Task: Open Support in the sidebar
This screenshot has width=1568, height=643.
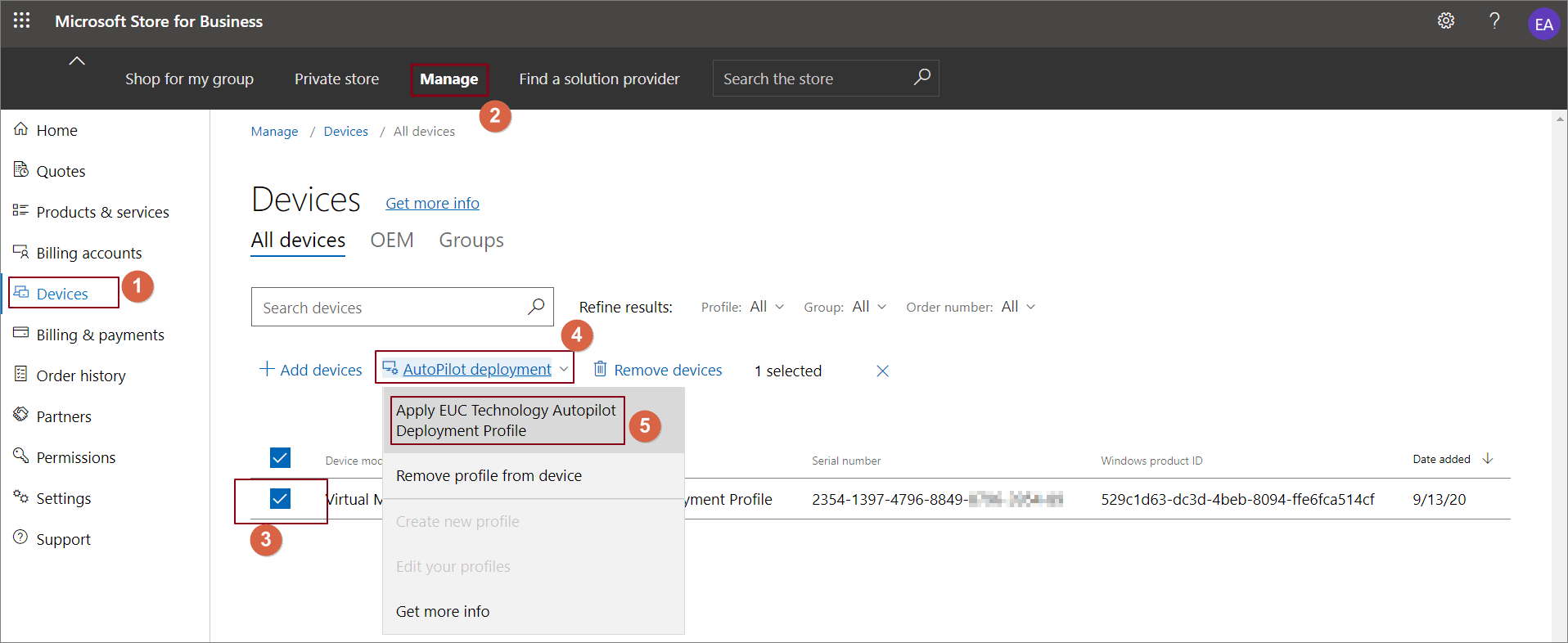Action: pyautogui.click(x=63, y=539)
